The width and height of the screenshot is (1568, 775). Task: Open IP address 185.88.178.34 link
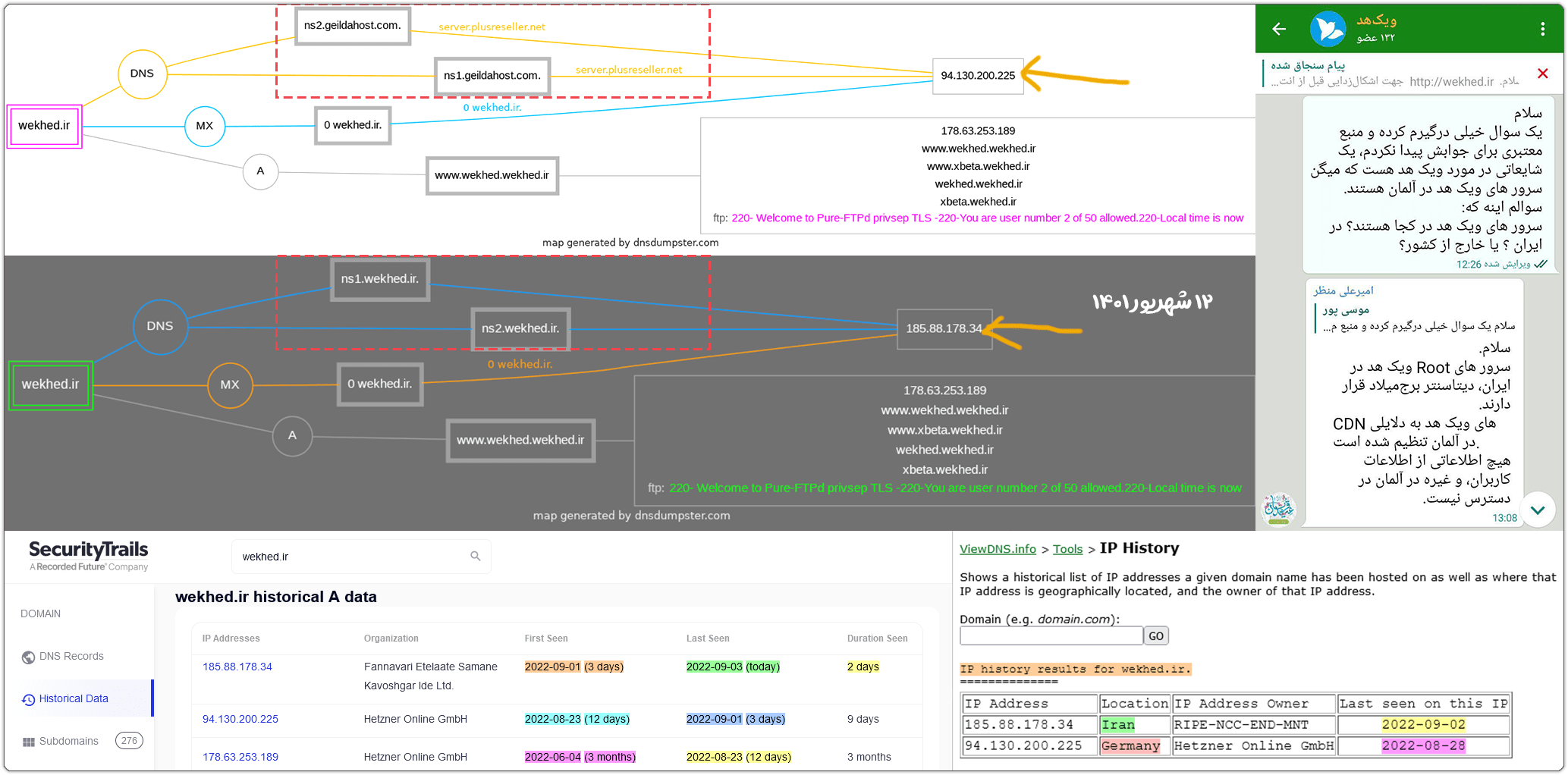point(237,667)
